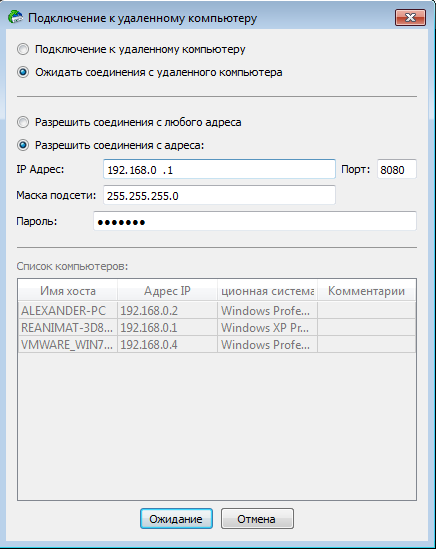The width and height of the screenshot is (437, 549).
Task: Click the app icon in title bar
Action: coord(15,17)
